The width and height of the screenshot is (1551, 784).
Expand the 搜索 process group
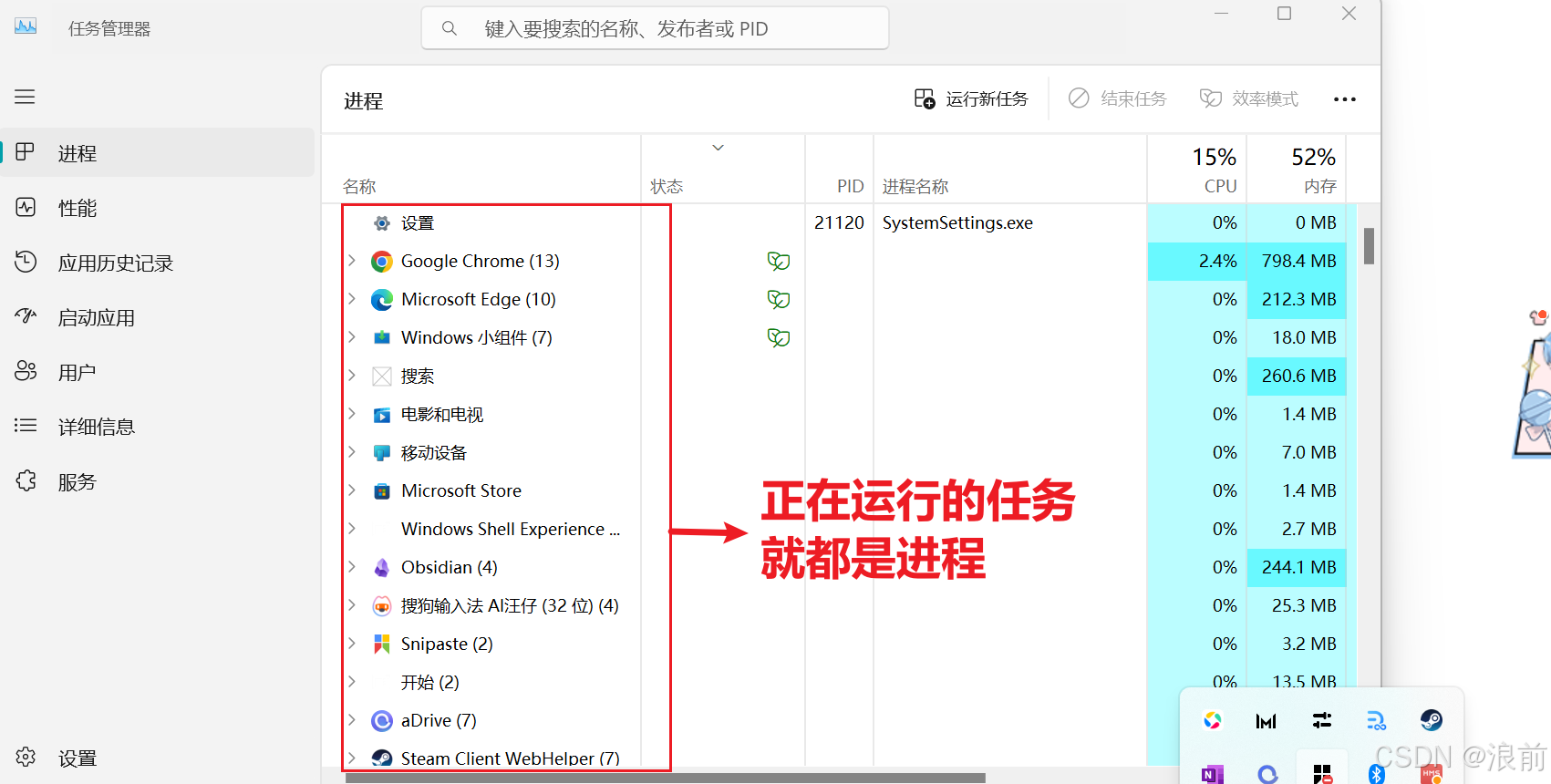coord(352,376)
